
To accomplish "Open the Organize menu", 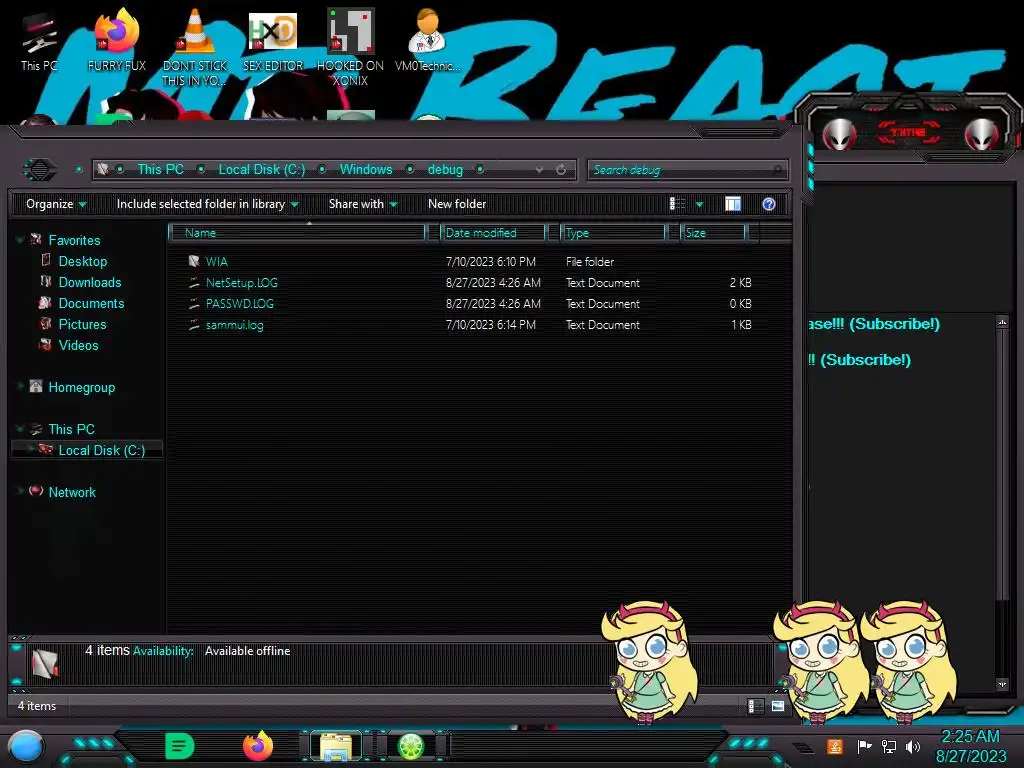I will (x=56, y=204).
